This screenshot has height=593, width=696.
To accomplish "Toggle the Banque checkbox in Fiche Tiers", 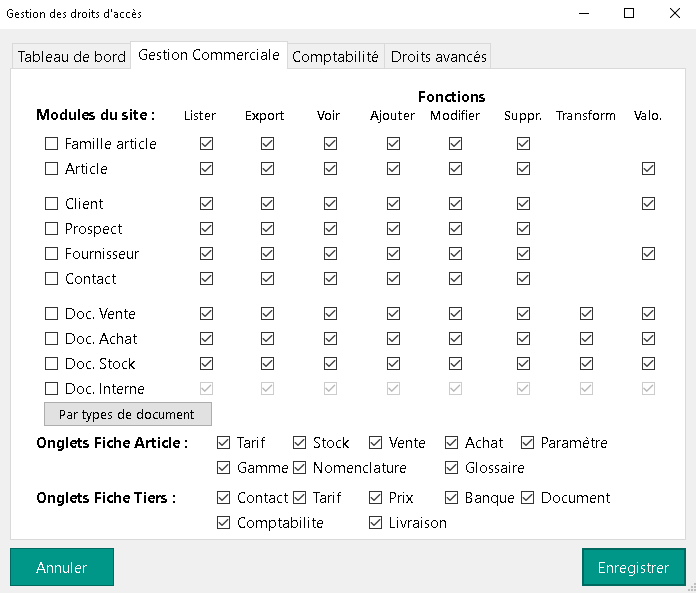I will pos(452,498).
